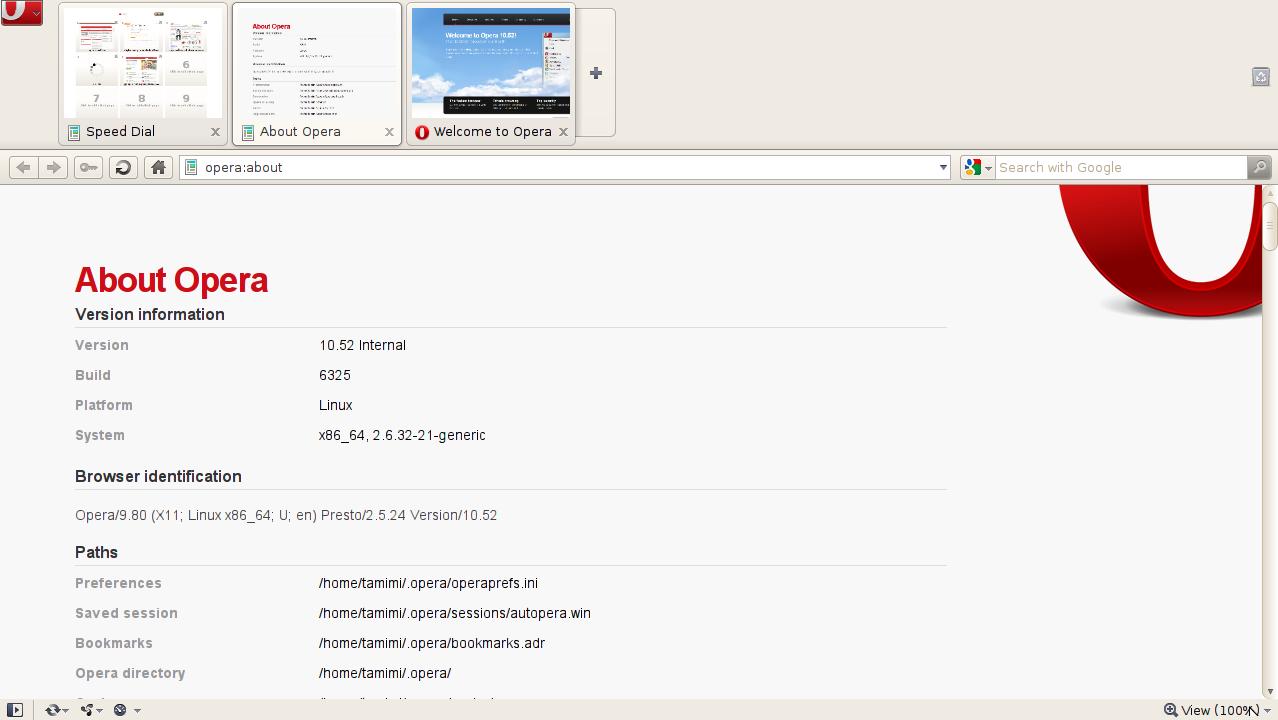Click the Opera Link sync icon
The image size is (1278, 720).
click(52, 710)
